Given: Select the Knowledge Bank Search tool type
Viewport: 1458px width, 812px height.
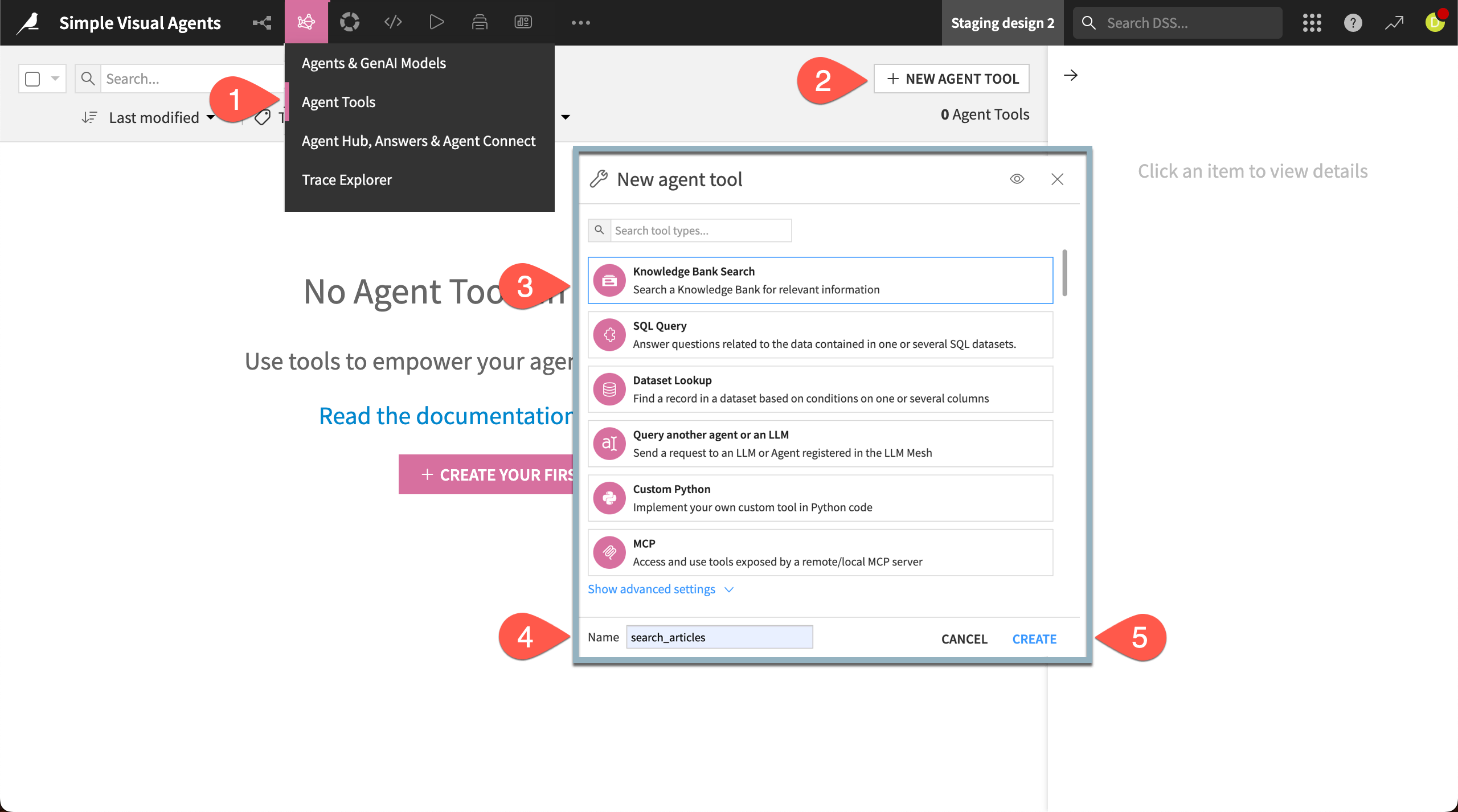Looking at the screenshot, I should [x=820, y=280].
